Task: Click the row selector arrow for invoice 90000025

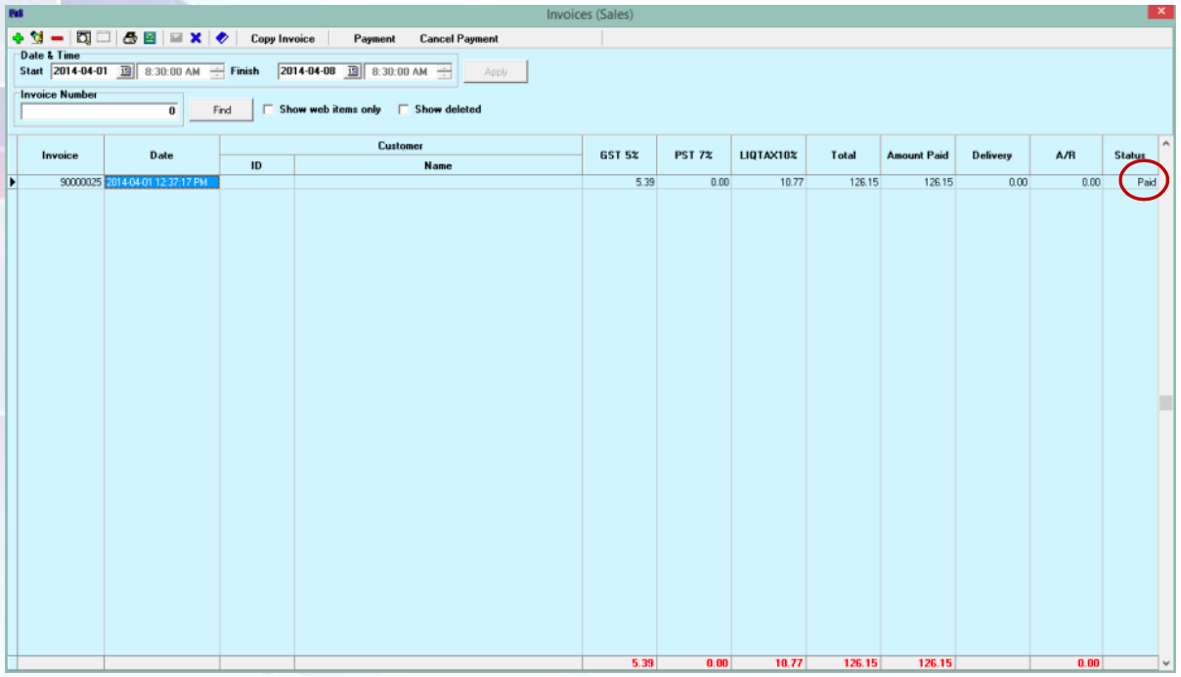Action: click(12, 182)
